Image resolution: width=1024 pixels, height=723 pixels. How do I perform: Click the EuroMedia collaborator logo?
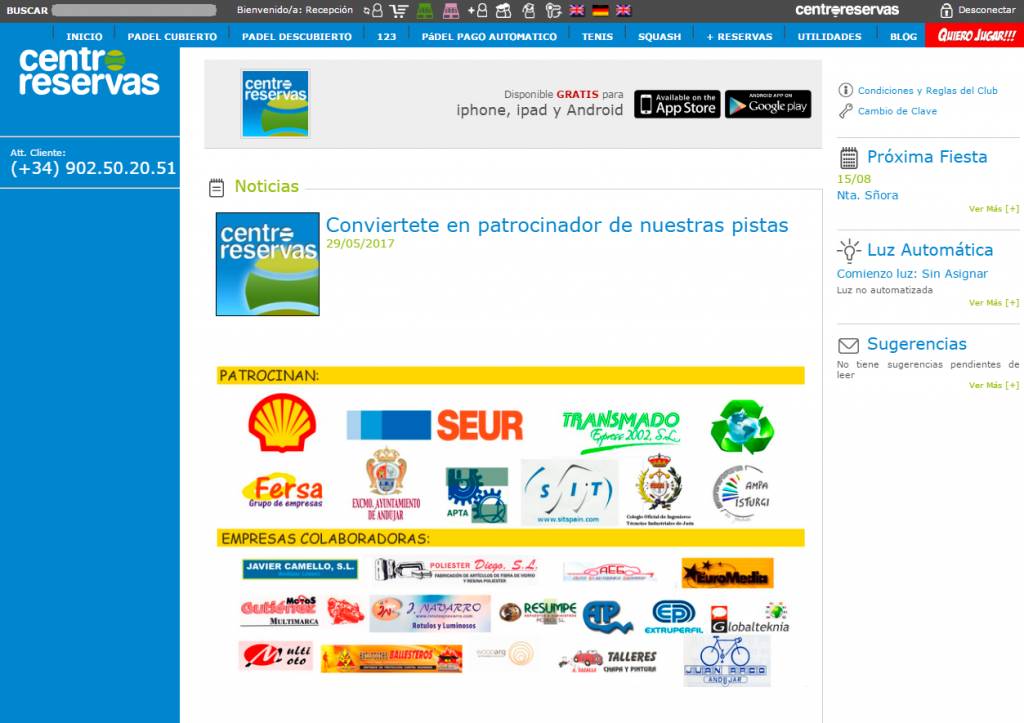(x=727, y=573)
